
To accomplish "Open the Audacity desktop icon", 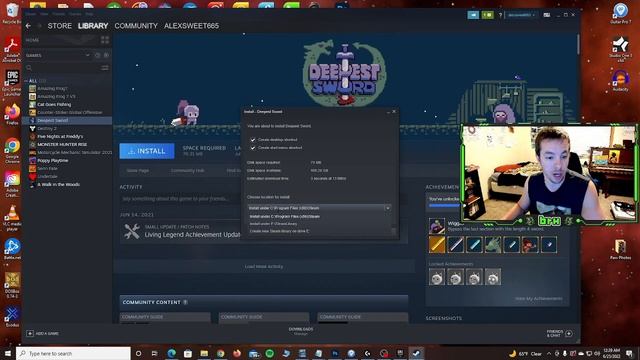I will (620, 80).
